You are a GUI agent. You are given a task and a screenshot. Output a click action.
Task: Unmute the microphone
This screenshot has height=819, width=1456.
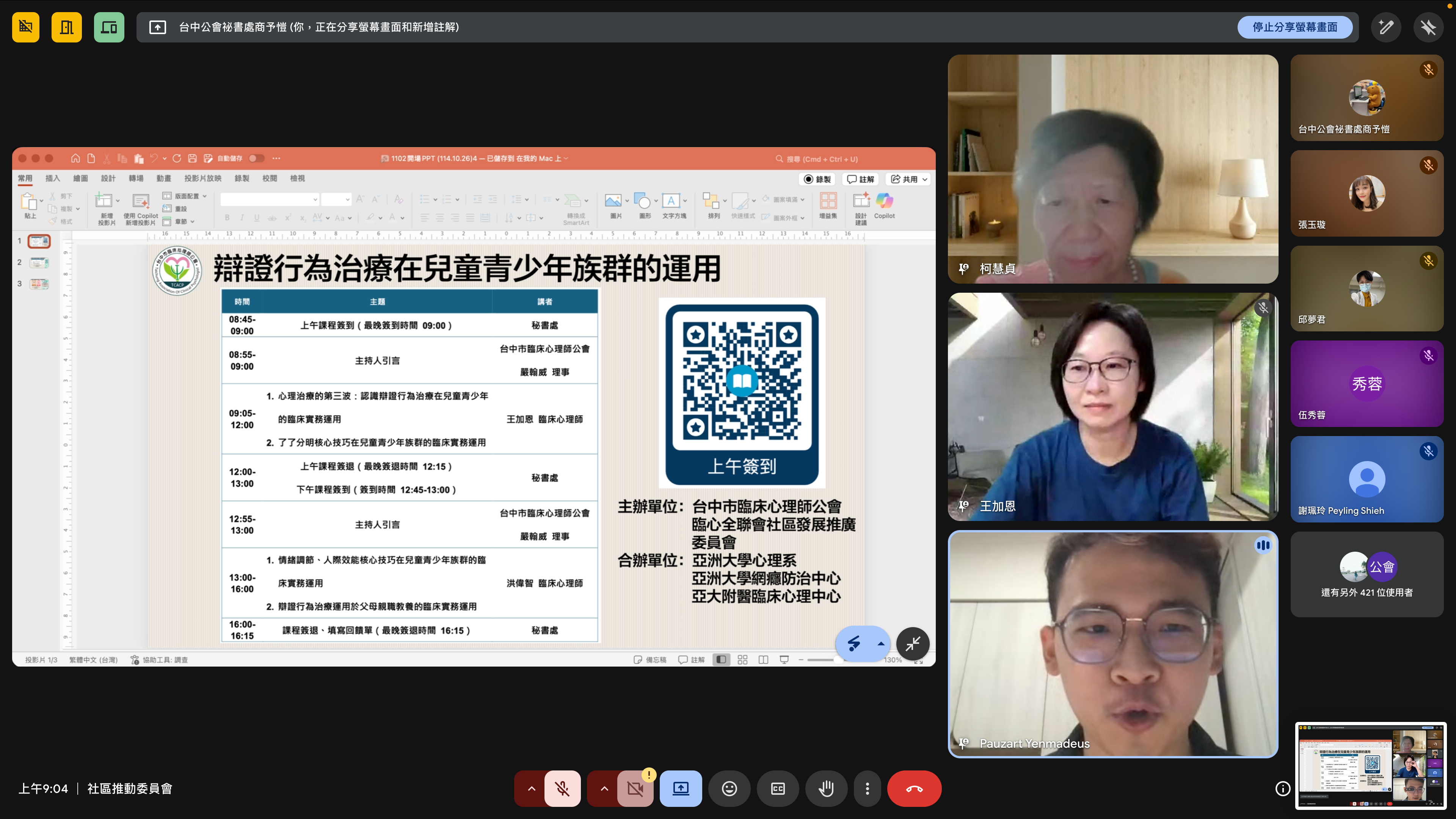[x=562, y=789]
